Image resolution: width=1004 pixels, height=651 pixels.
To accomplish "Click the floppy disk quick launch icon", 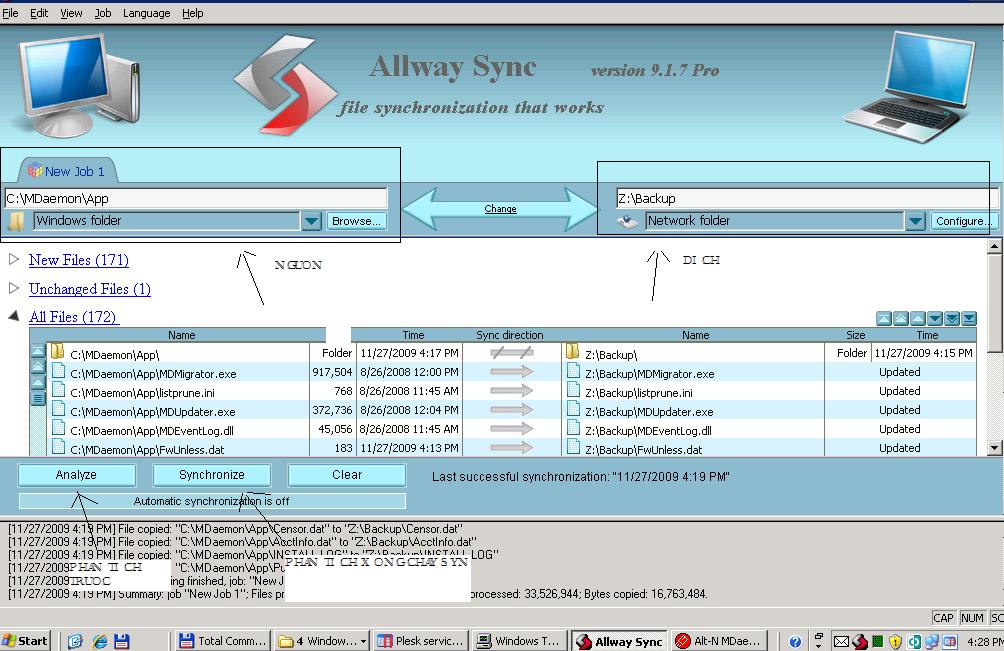I will 122,641.
